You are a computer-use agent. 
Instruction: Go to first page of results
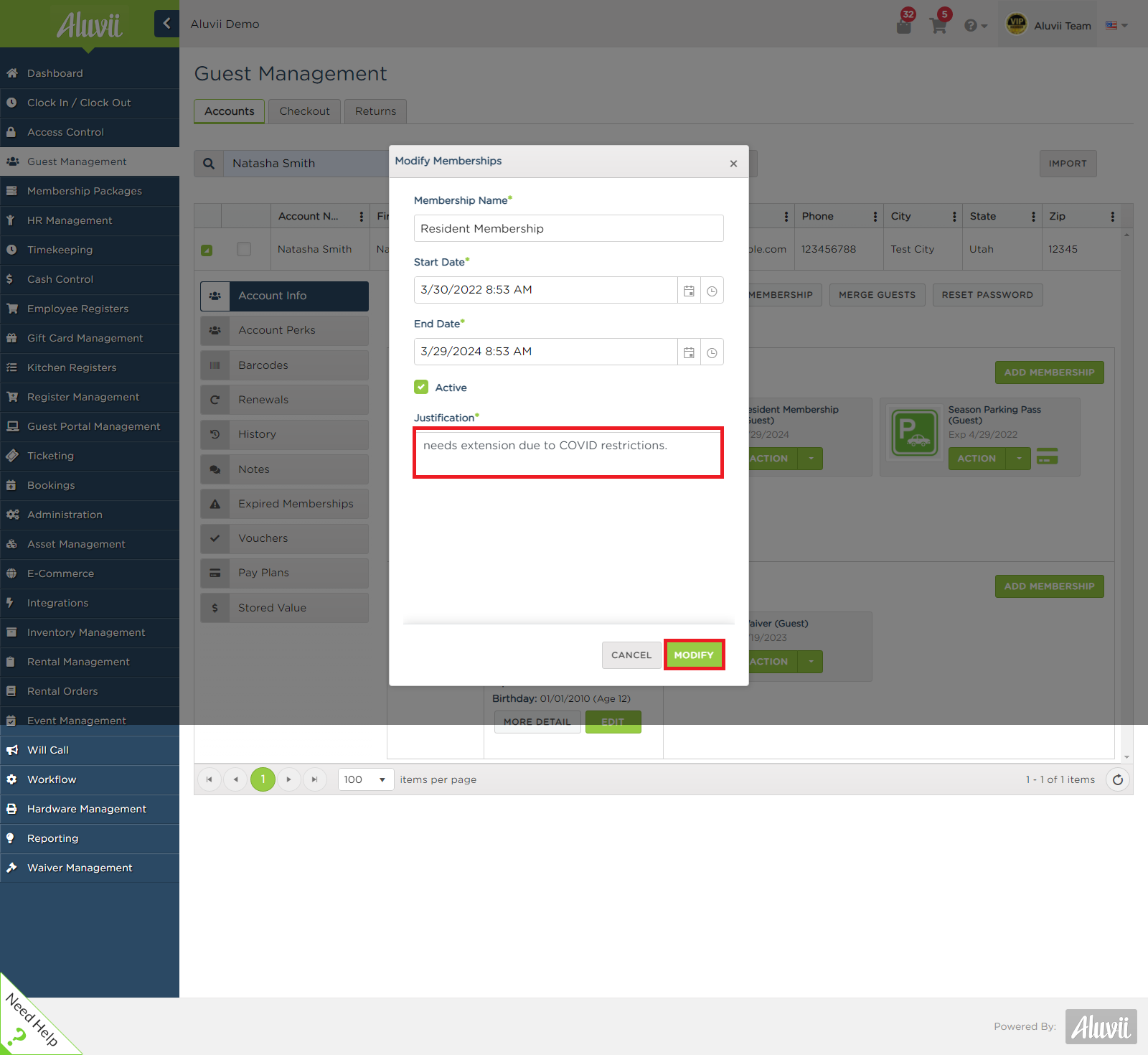pos(209,779)
